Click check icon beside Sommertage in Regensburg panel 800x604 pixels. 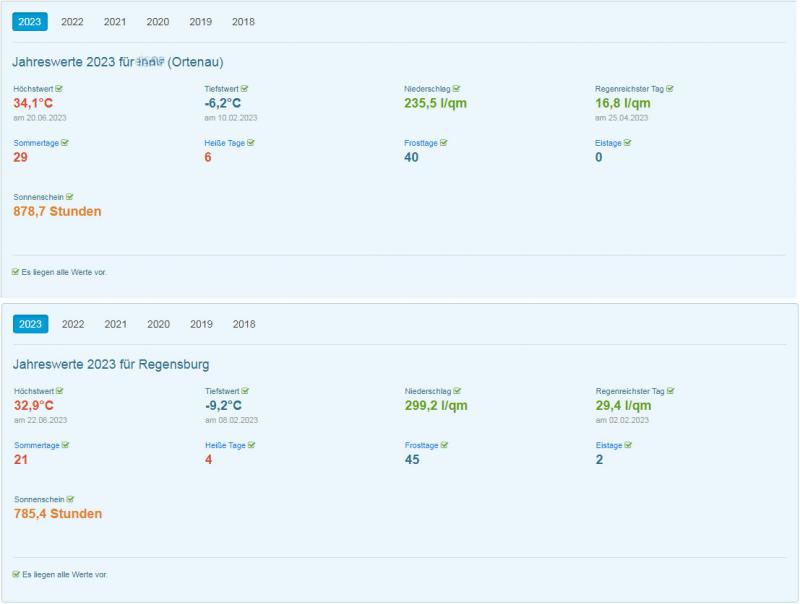(66, 445)
